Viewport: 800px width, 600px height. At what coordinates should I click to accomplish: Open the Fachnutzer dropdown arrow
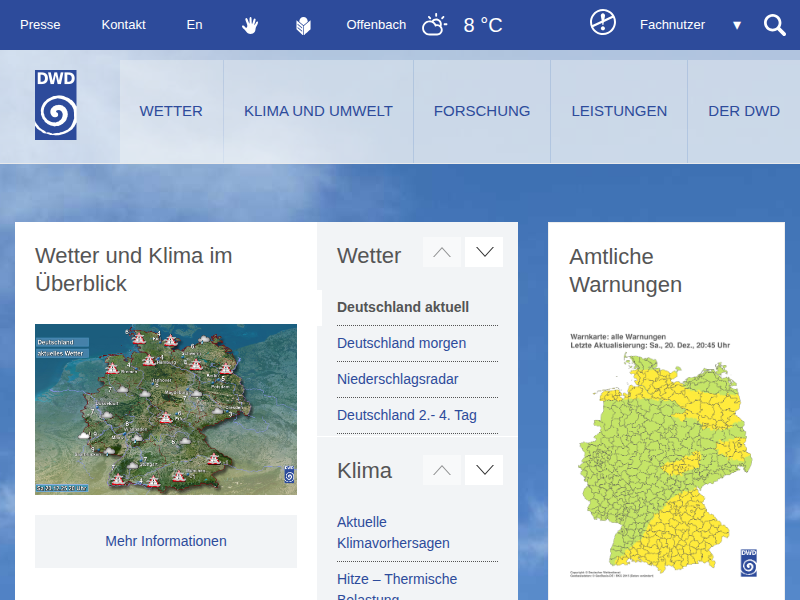(737, 26)
